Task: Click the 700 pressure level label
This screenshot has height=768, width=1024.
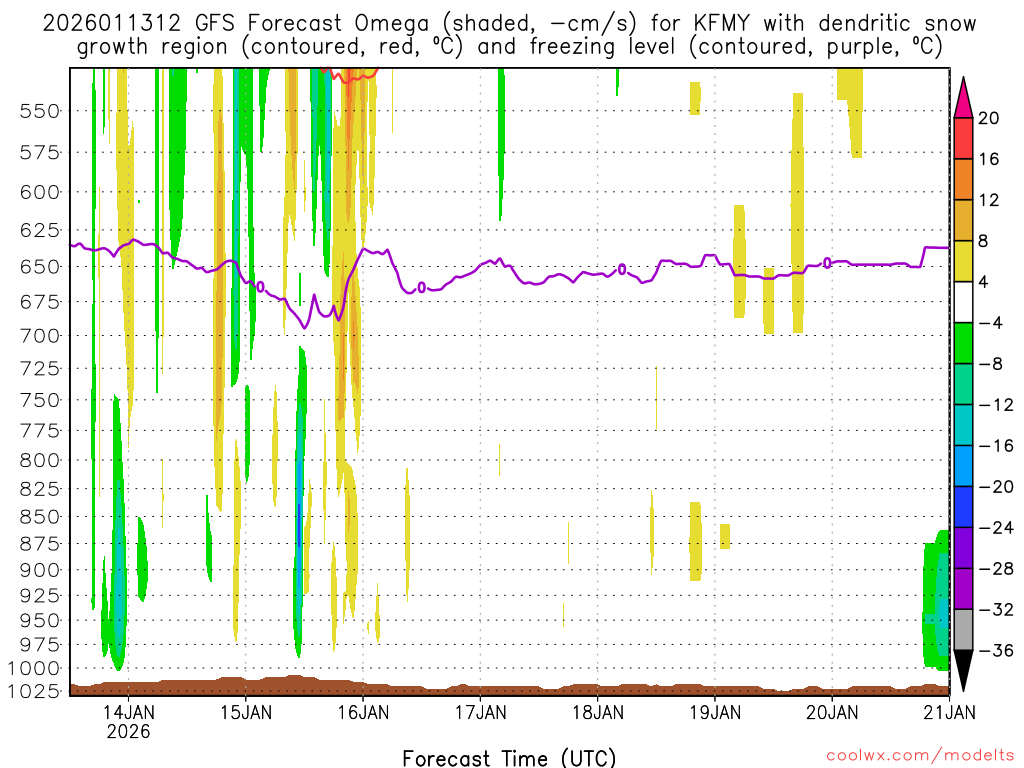Action: click(x=39, y=336)
